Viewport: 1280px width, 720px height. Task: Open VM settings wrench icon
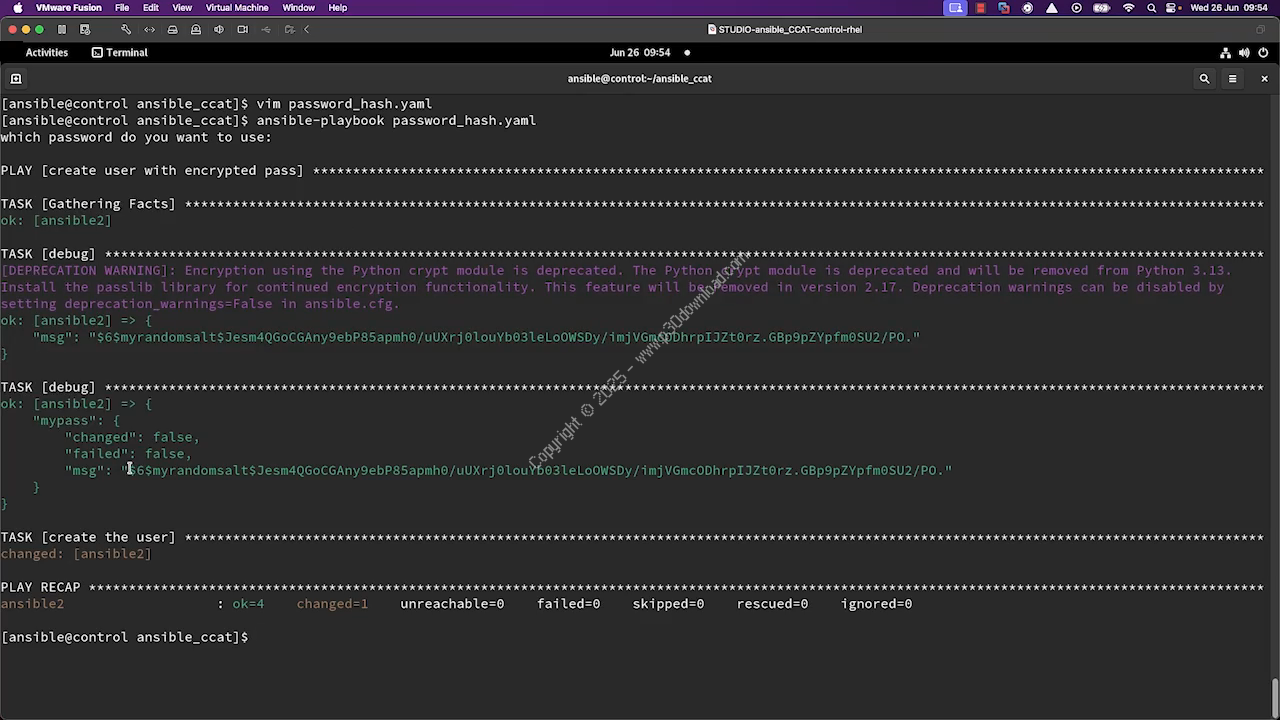pos(125,29)
